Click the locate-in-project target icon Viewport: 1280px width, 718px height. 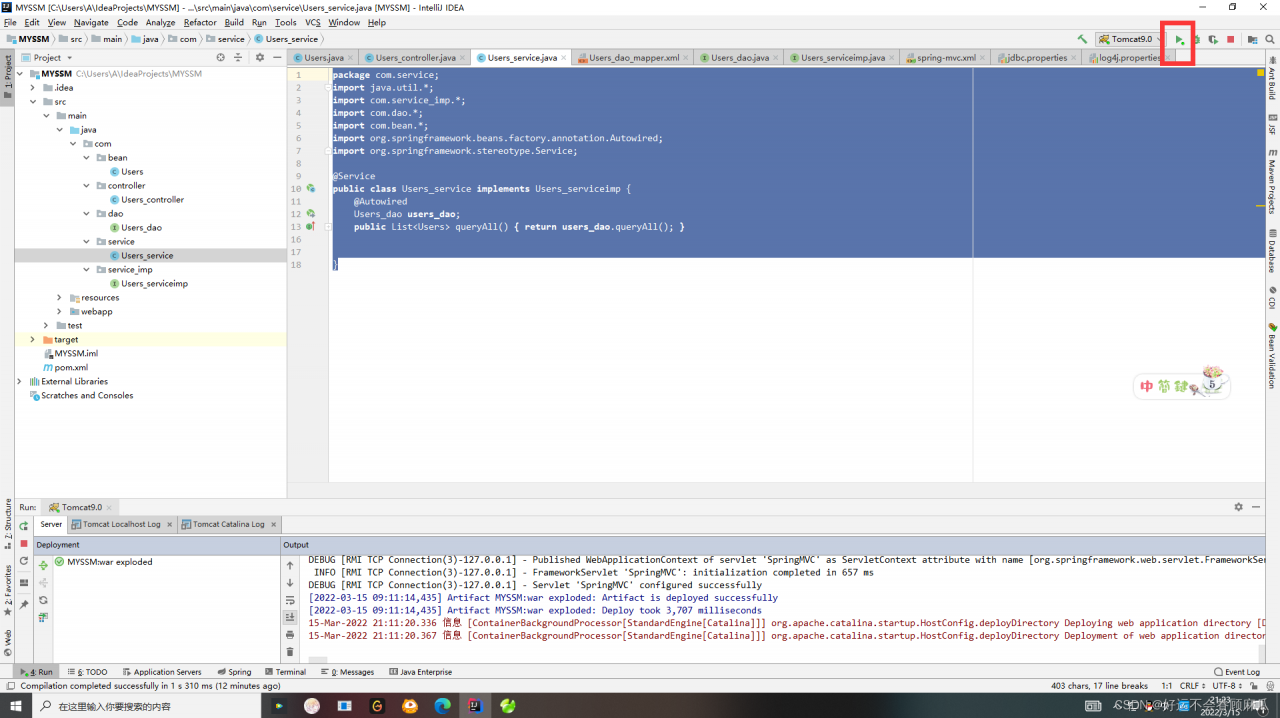tap(221, 57)
